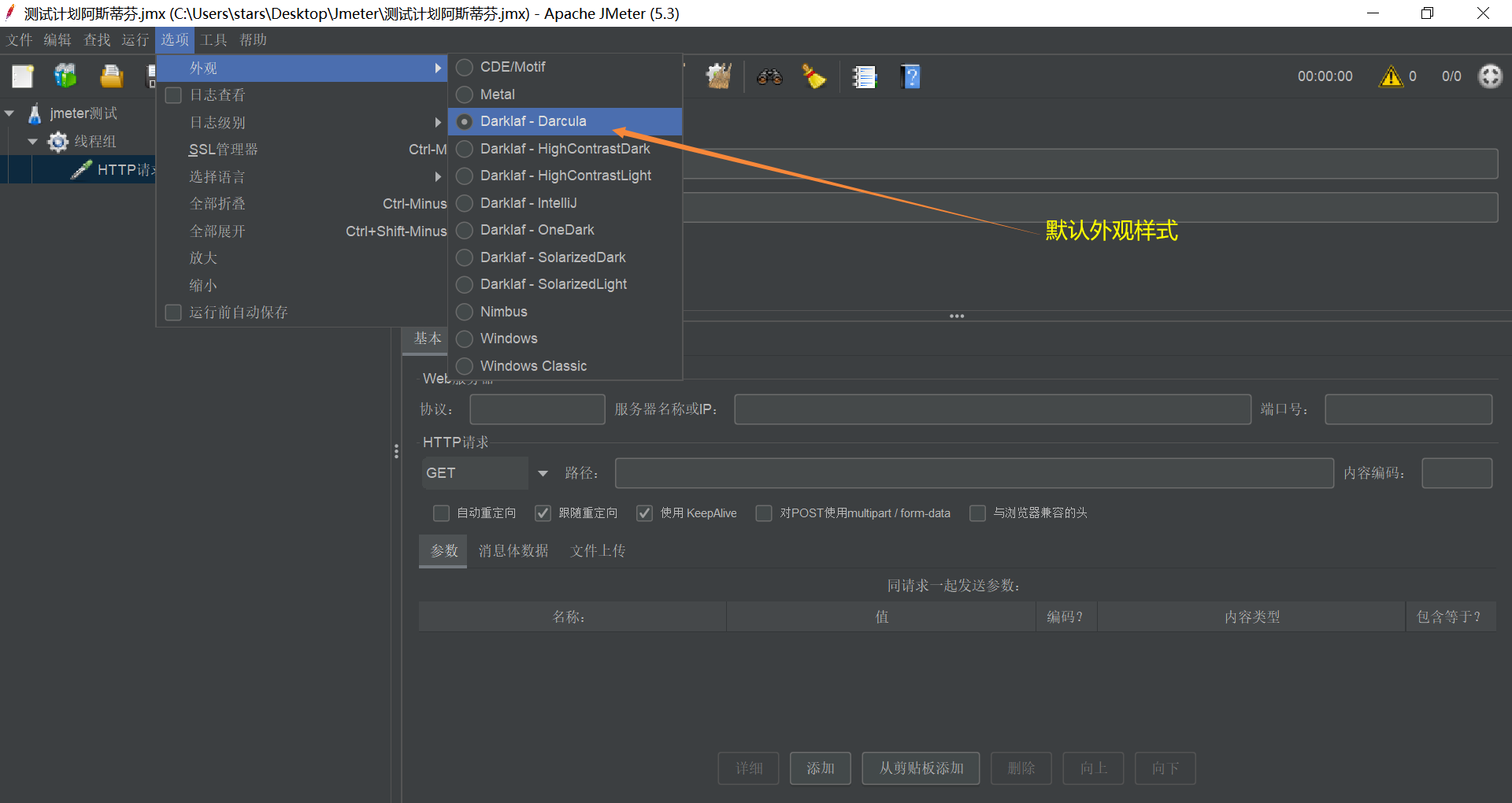The width and height of the screenshot is (1512, 803).
Task: Click the 删除 button
Action: (1021, 768)
